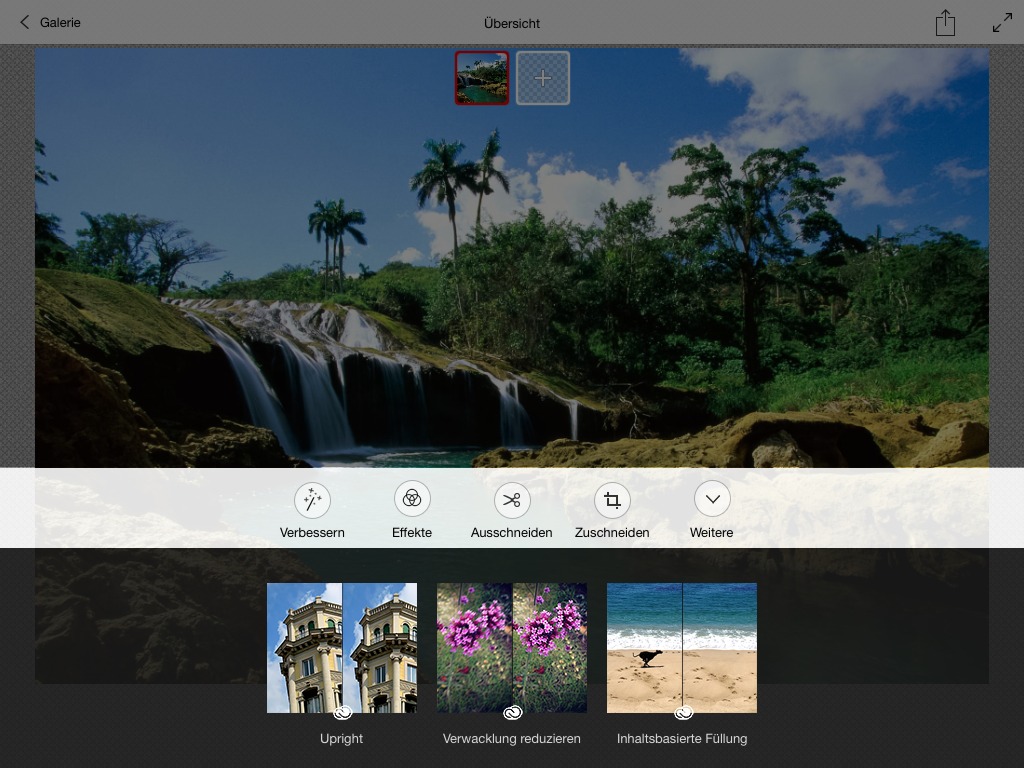Activate the Zuschneiden crop tool
This screenshot has width=1024, height=768.
tap(612, 499)
